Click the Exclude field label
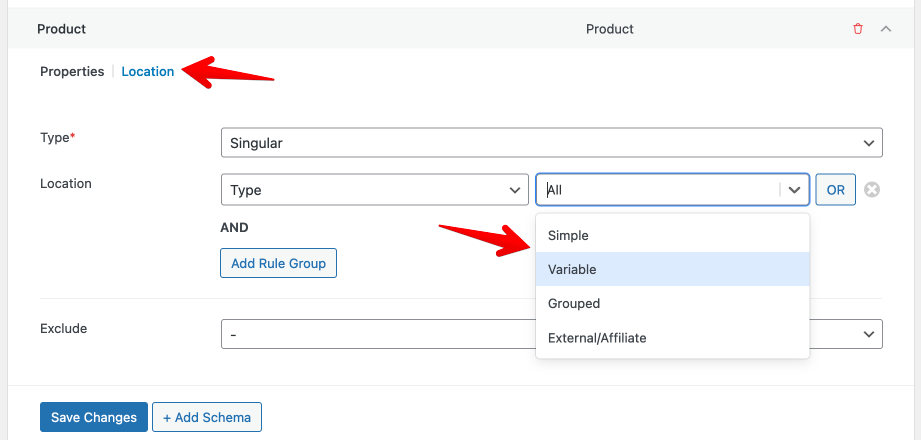Image resolution: width=921 pixels, height=440 pixels. pos(63,328)
